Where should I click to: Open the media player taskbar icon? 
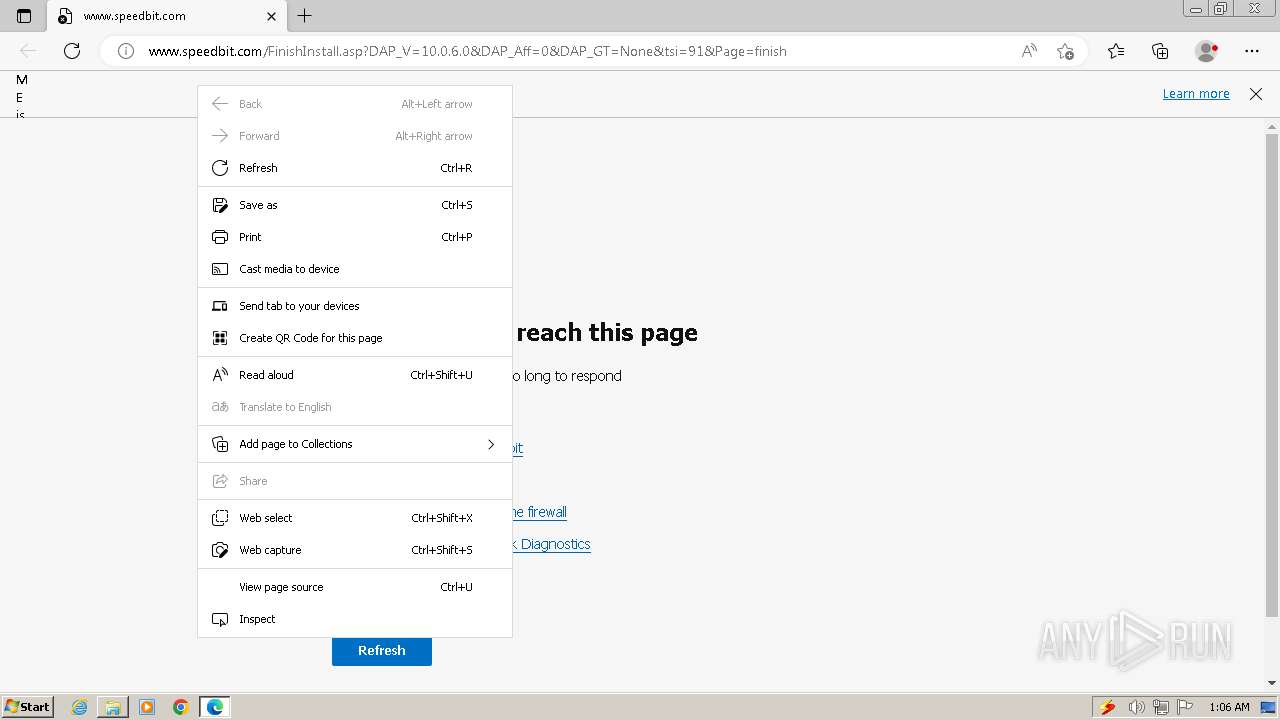147,707
